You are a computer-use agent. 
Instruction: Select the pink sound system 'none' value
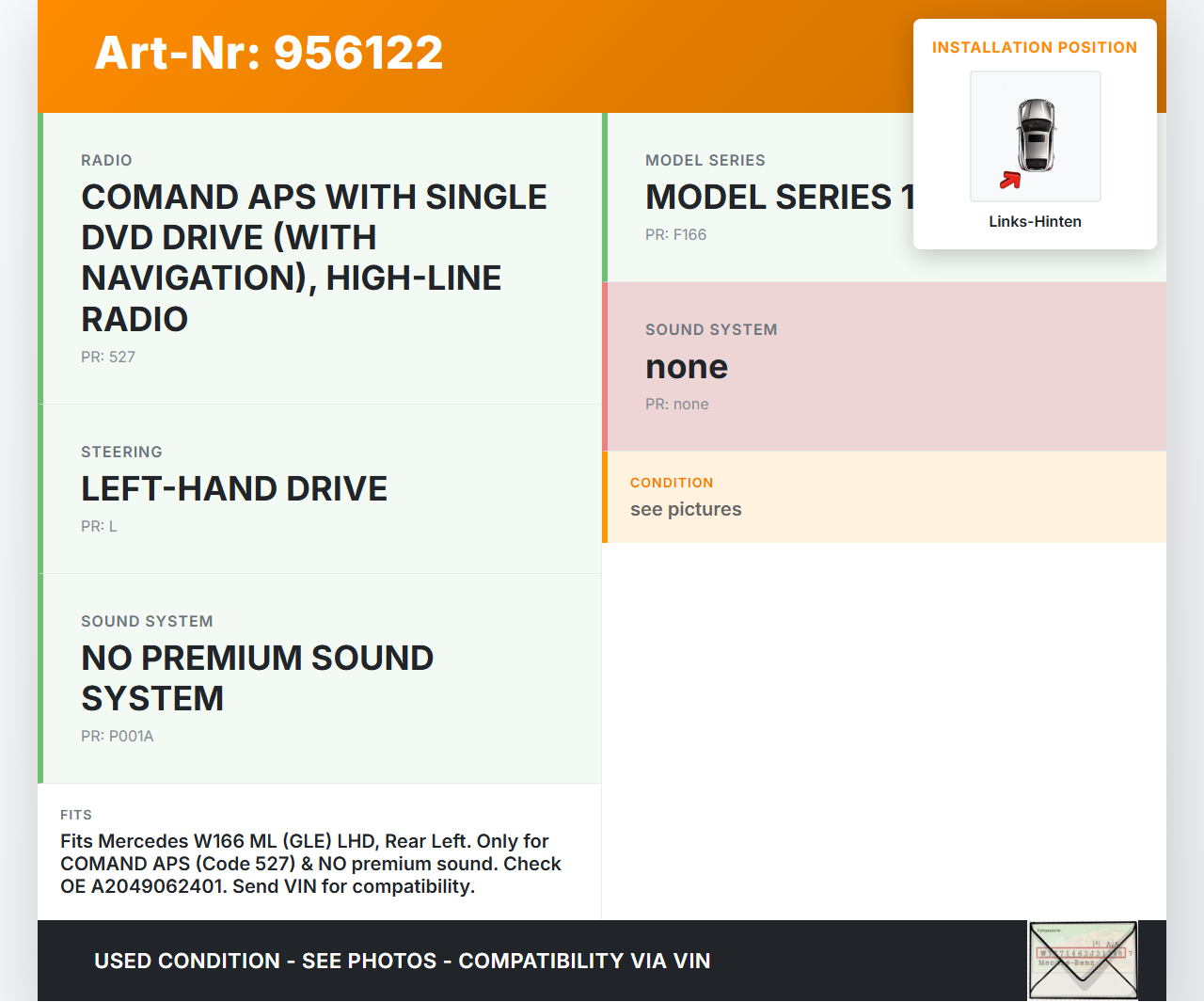point(687,367)
